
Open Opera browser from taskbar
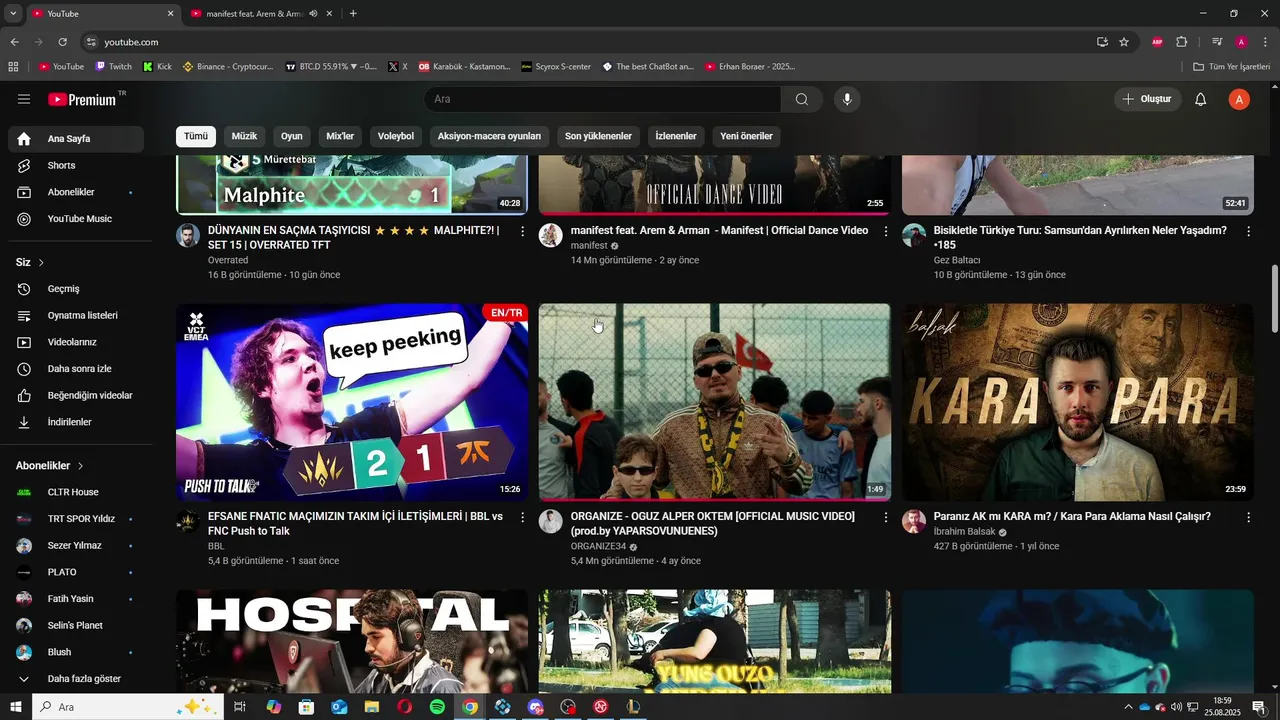click(x=404, y=707)
